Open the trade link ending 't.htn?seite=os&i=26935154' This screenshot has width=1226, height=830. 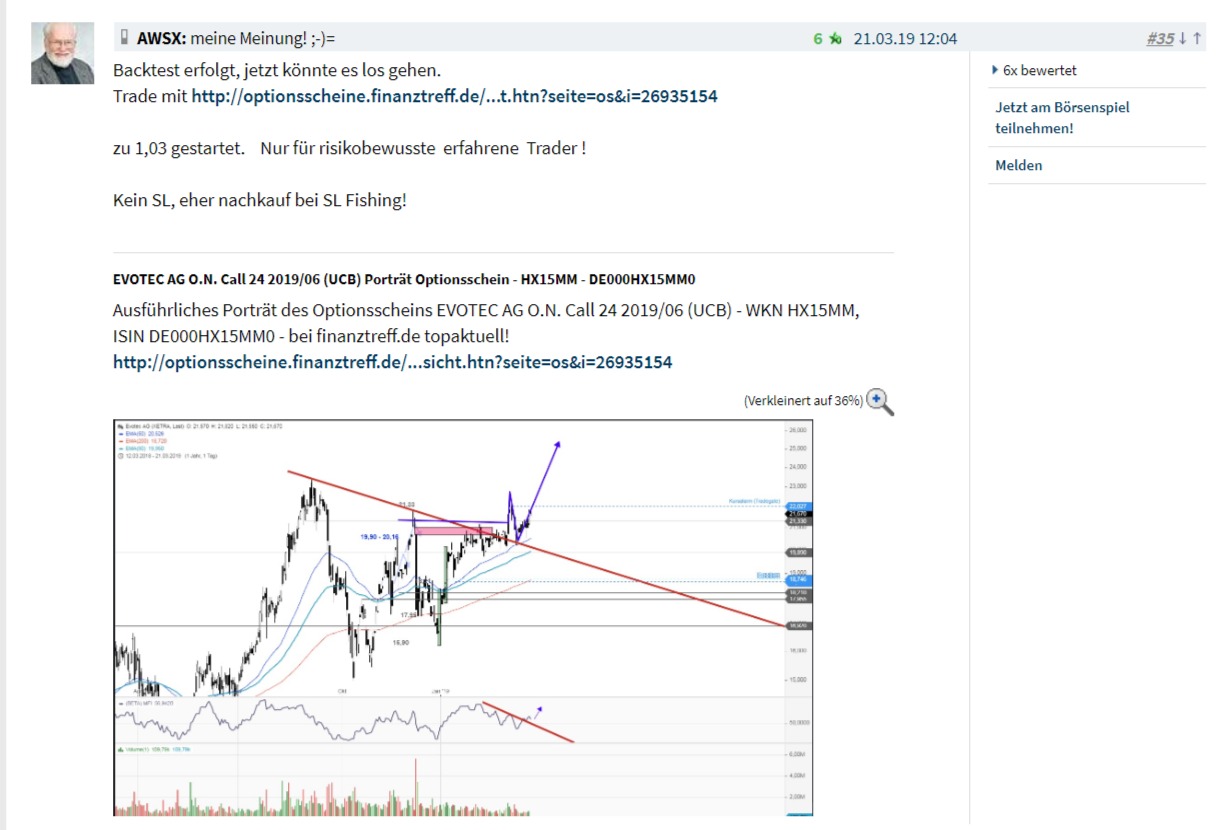[454, 97]
